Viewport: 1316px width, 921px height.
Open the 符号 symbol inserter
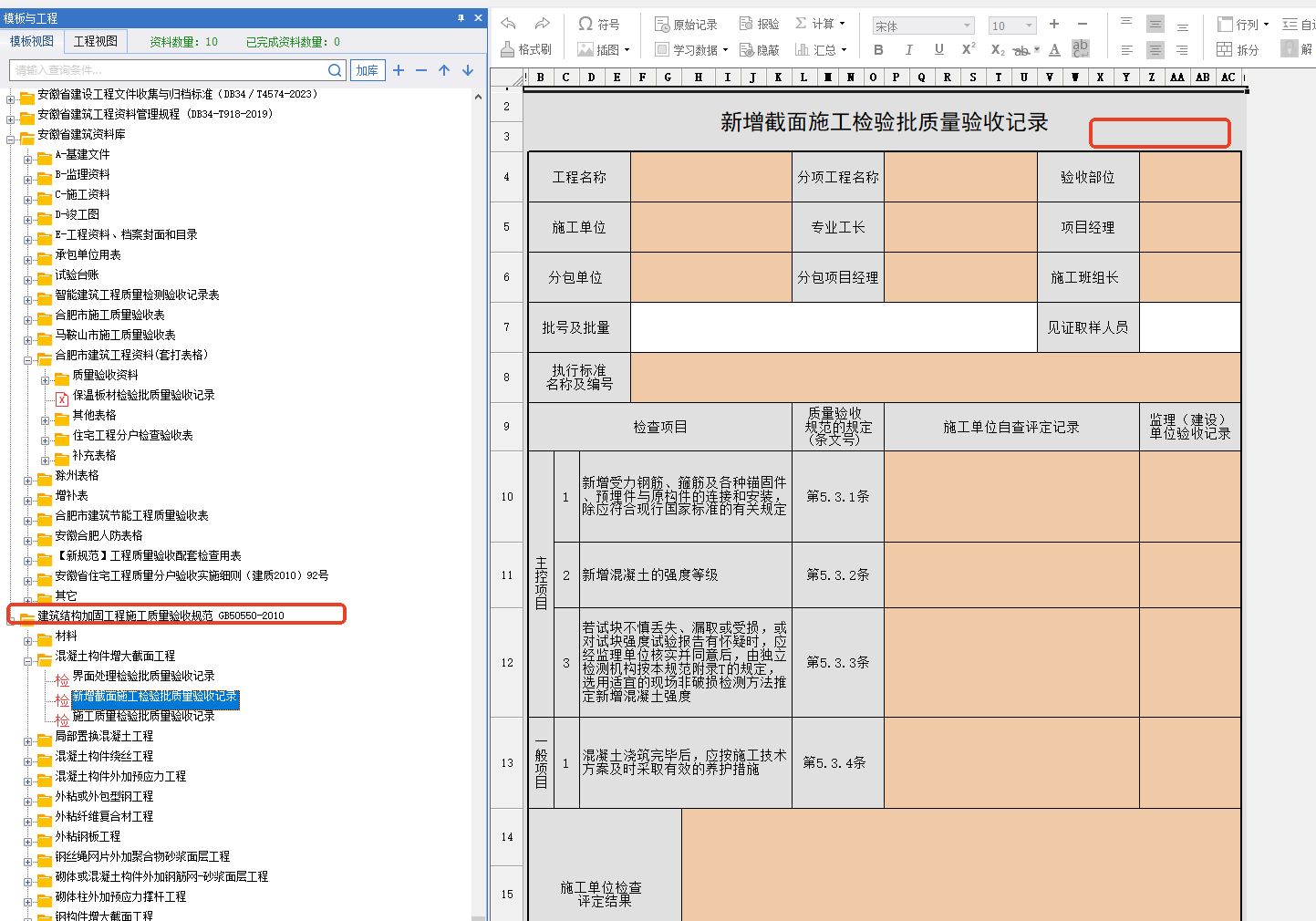[598, 24]
